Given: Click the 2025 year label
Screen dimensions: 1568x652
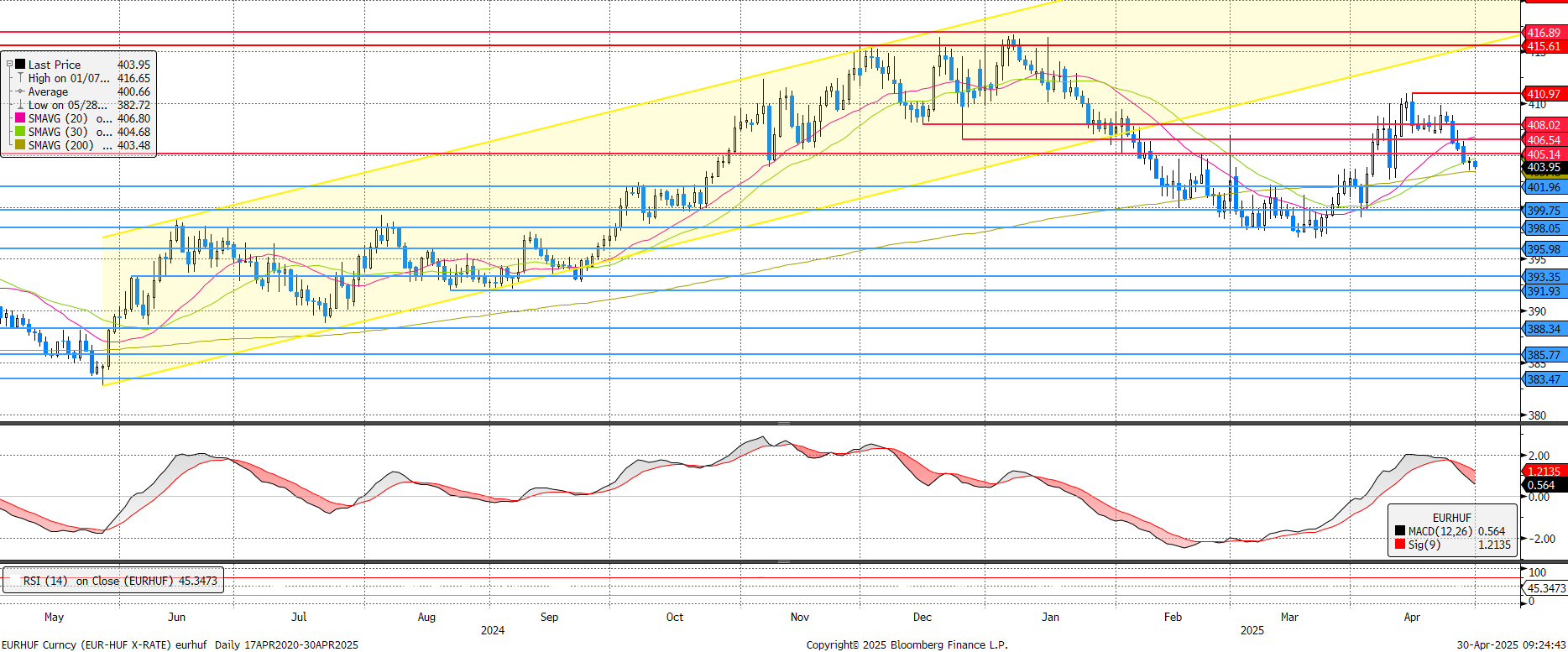Looking at the screenshot, I should pos(1252,630).
